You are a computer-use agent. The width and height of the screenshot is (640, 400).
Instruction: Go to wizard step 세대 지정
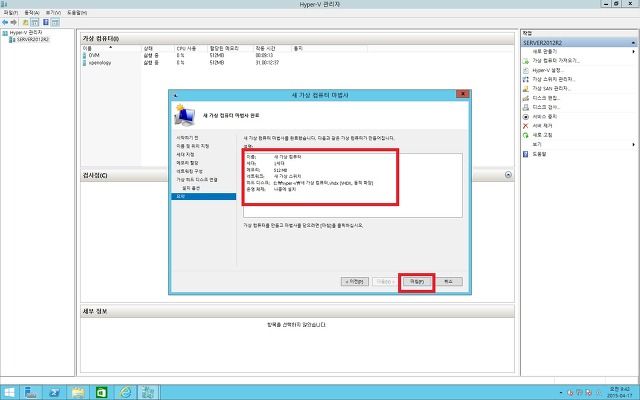coord(185,155)
